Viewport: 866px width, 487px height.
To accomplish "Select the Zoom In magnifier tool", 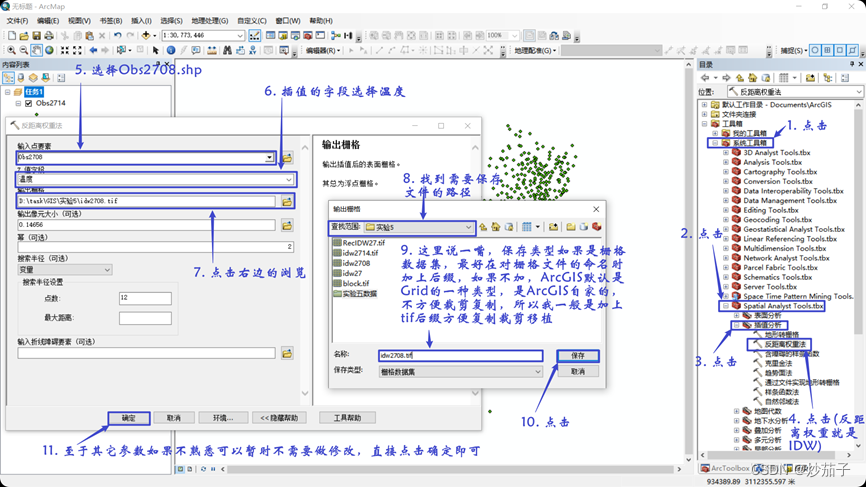I will [x=11, y=50].
